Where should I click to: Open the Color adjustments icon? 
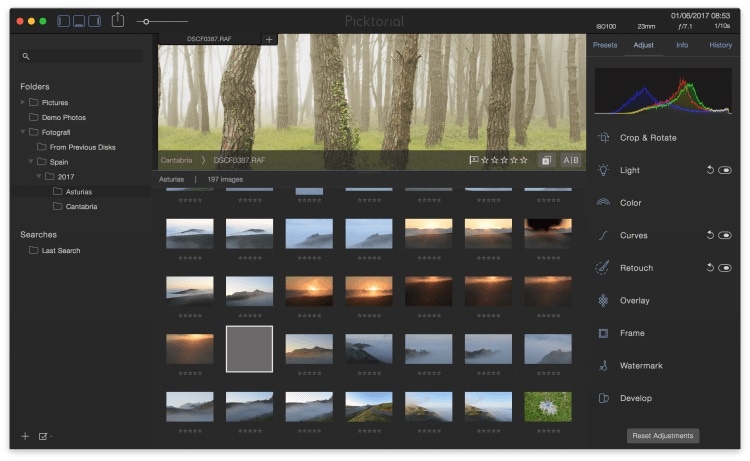(603, 203)
